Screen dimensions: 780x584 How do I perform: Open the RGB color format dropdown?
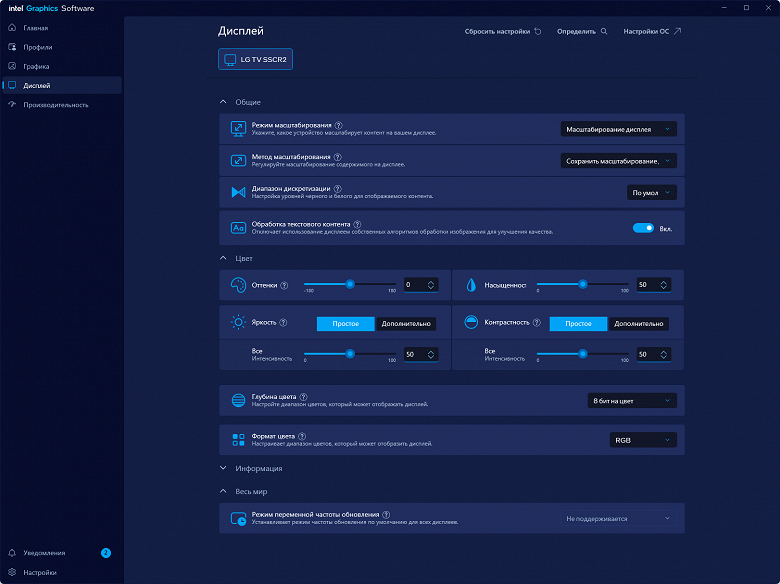pyautogui.click(x=643, y=440)
